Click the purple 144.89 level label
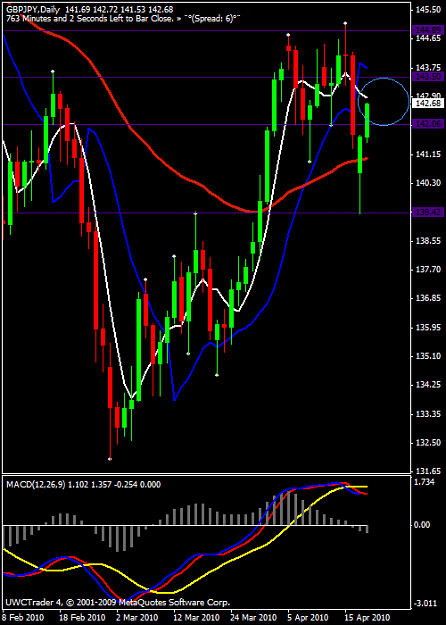The width and height of the screenshot is (446, 625). click(429, 30)
